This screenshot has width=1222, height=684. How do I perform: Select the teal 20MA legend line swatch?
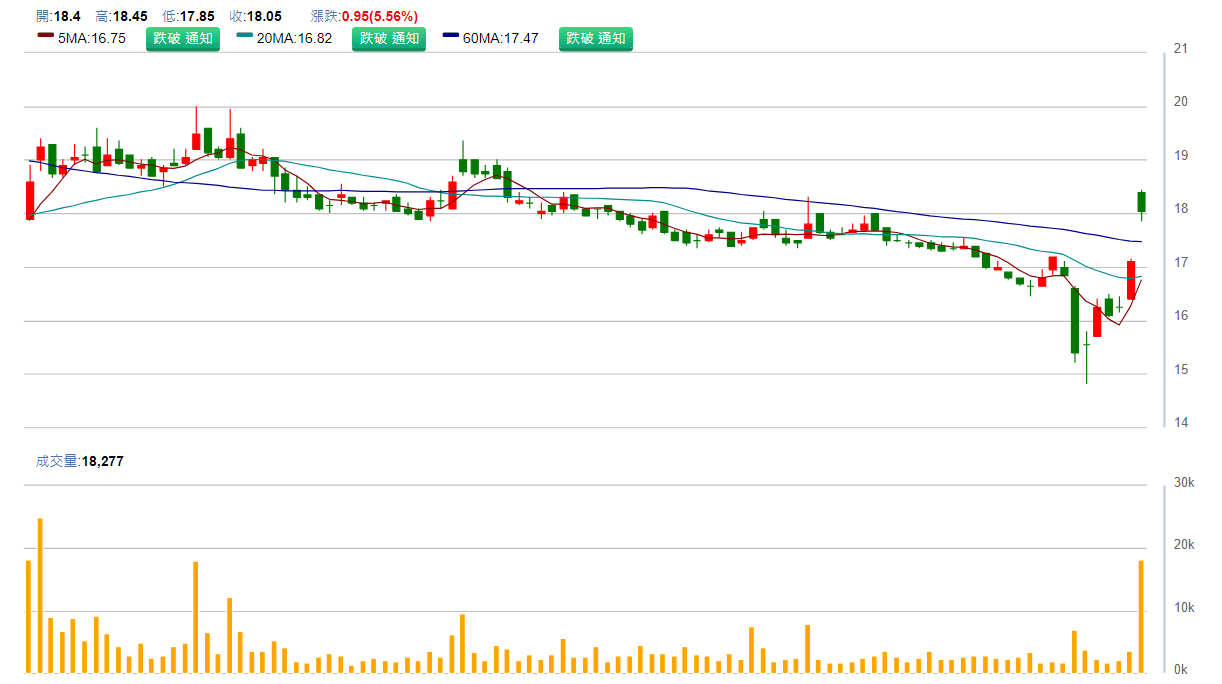coord(245,38)
